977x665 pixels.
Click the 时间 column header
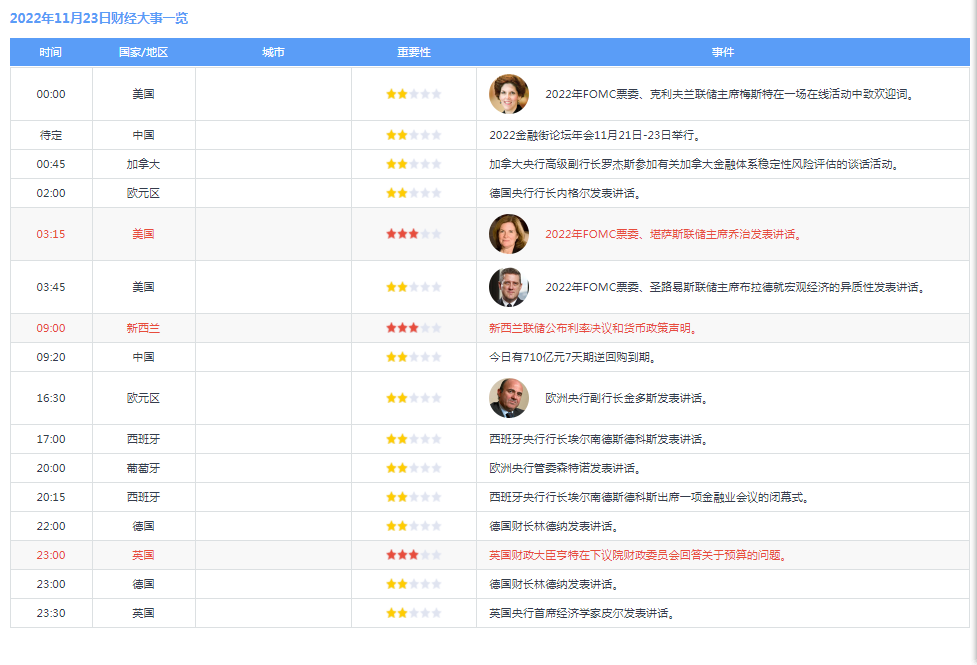51,52
